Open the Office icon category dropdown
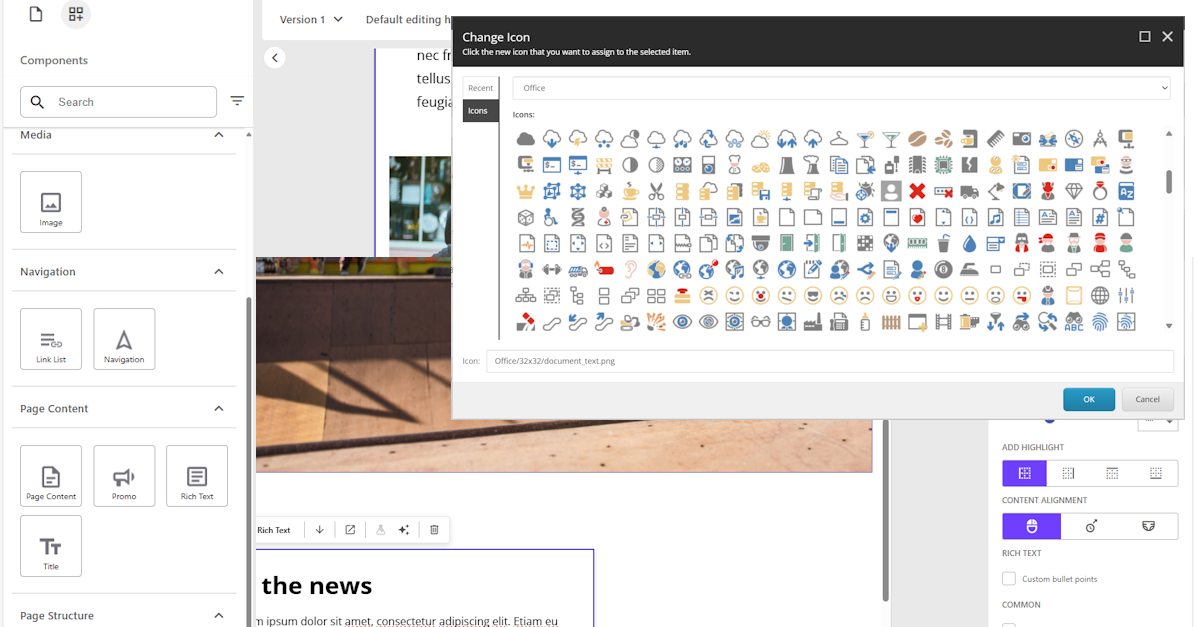1200x627 pixels. coord(841,88)
